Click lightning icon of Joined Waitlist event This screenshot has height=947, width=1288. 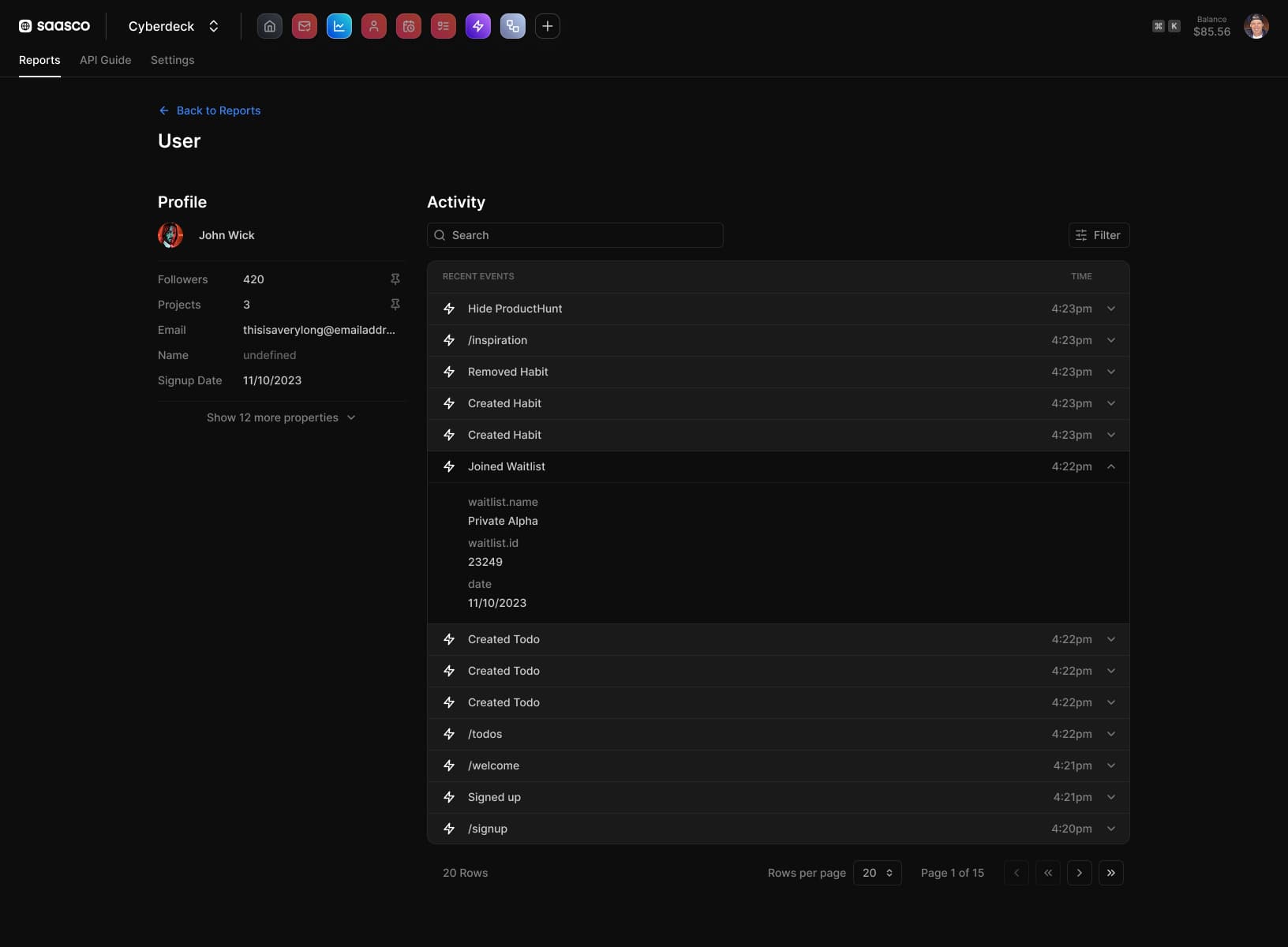pyautogui.click(x=449, y=466)
